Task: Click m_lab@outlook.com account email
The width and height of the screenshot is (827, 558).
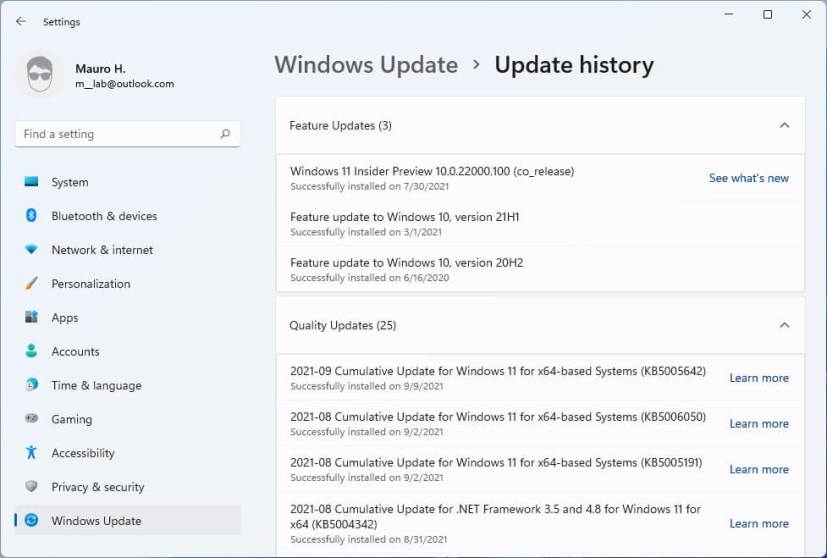Action: point(124,84)
